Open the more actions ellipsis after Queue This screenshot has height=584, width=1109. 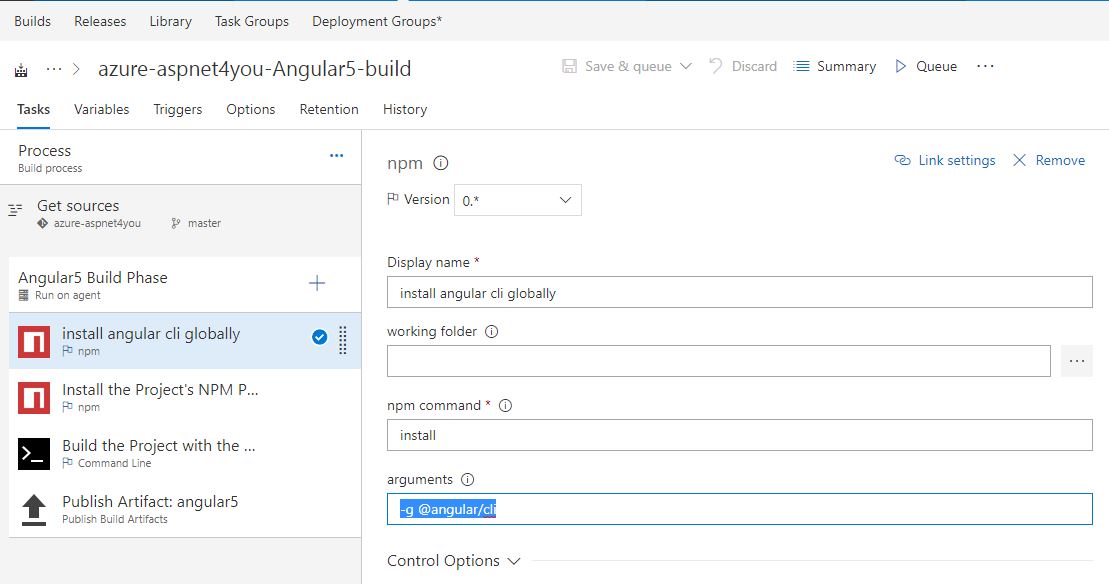(985, 66)
